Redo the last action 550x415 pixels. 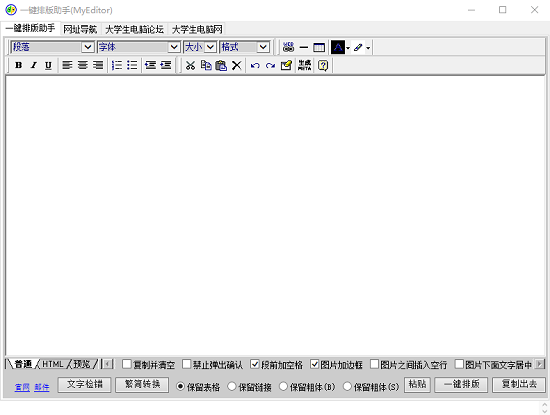(270, 66)
